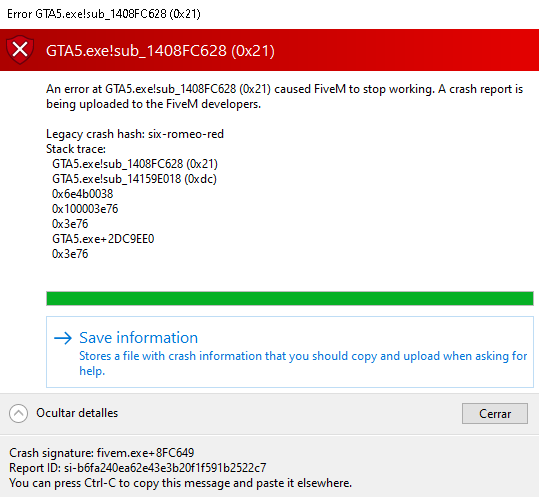Image resolution: width=539 pixels, height=497 pixels.
Task: Click the red error shield icon
Action: tap(20, 50)
